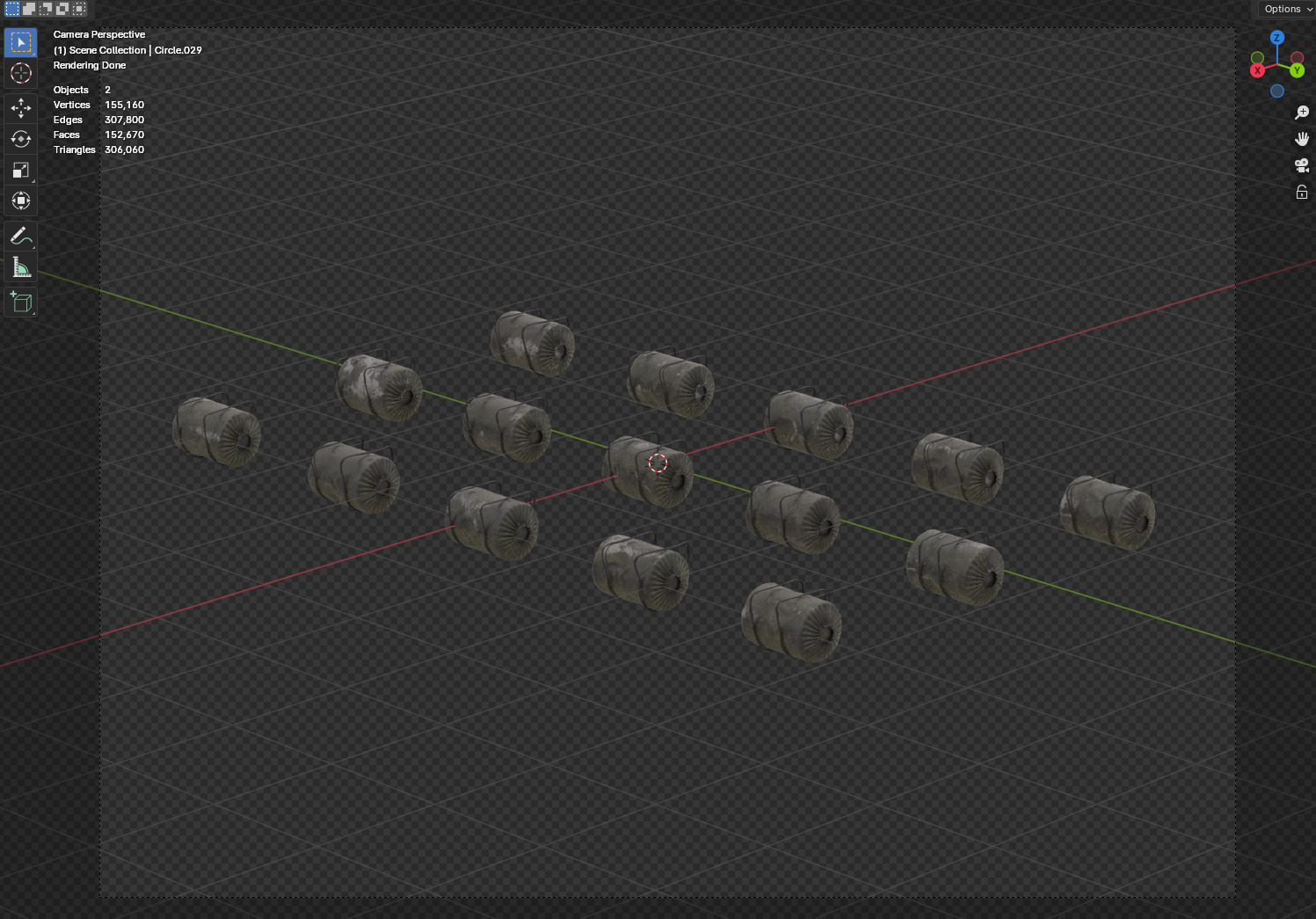Click the green Y axis gizmo ball

1298,70
